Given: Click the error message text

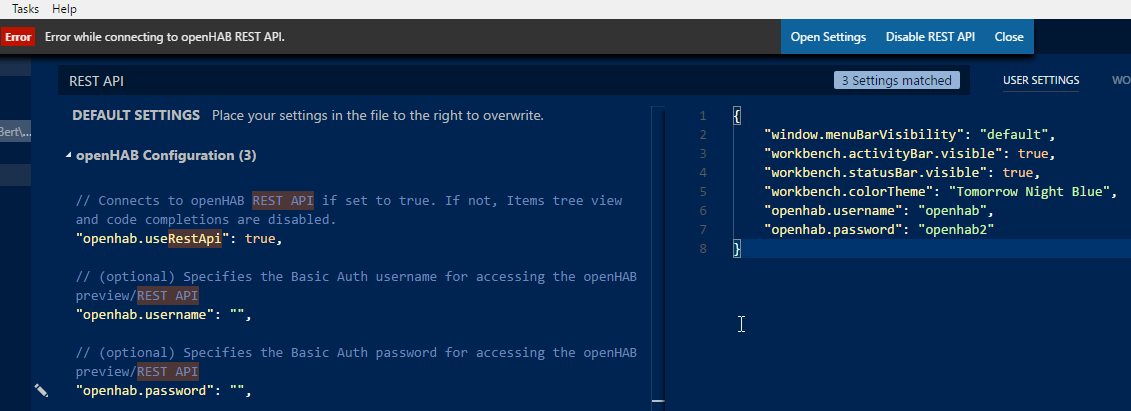Looking at the screenshot, I should point(164,37).
